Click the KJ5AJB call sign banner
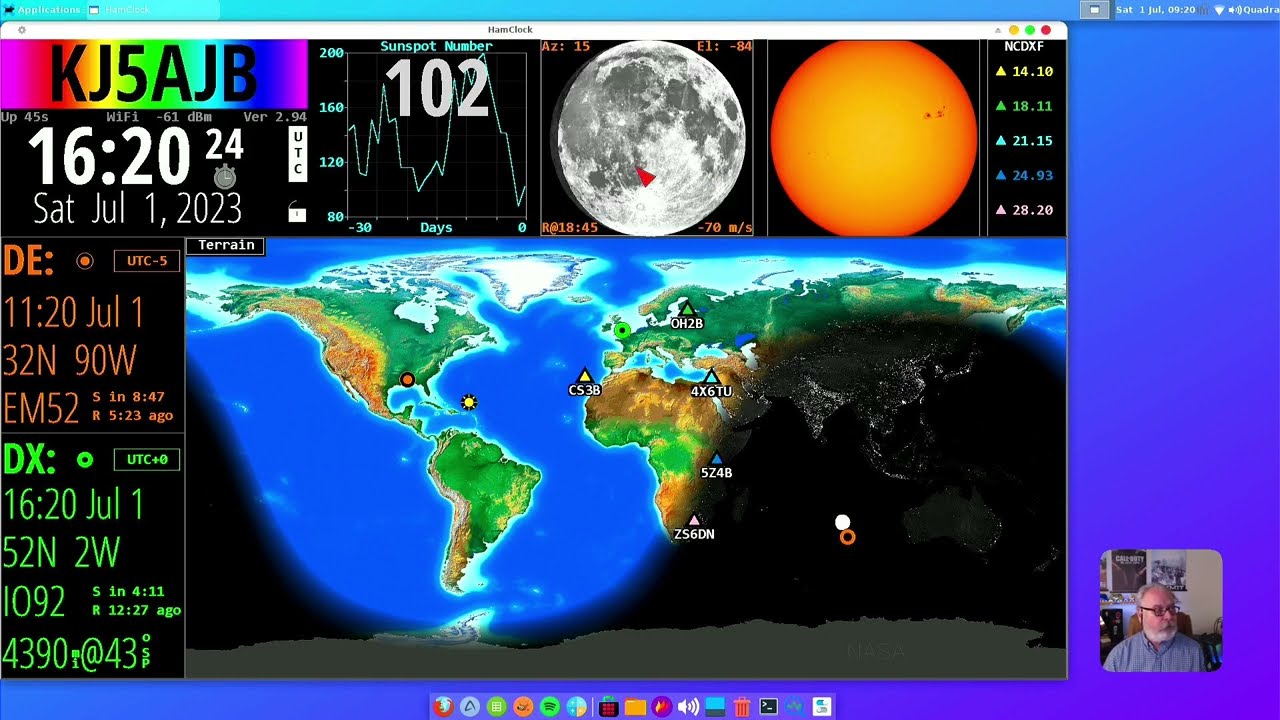Viewport: 1280px width, 720px height. tap(153, 74)
